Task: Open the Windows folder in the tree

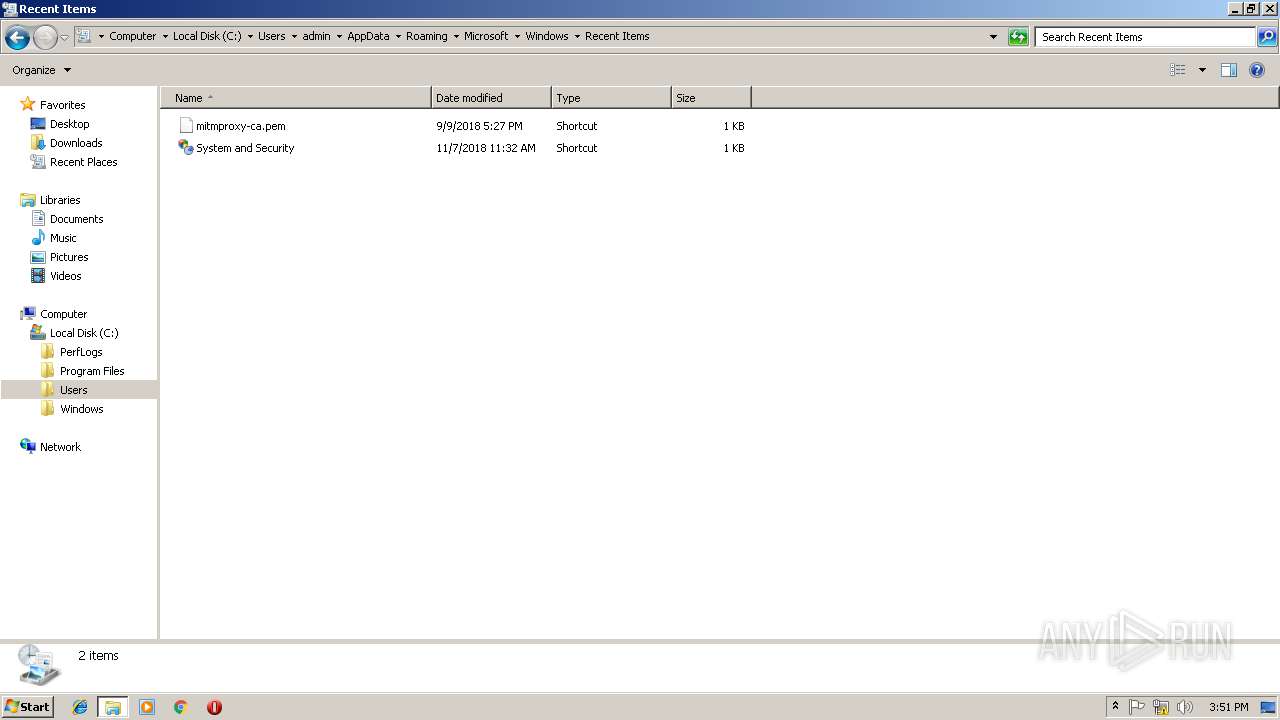Action: 81,409
